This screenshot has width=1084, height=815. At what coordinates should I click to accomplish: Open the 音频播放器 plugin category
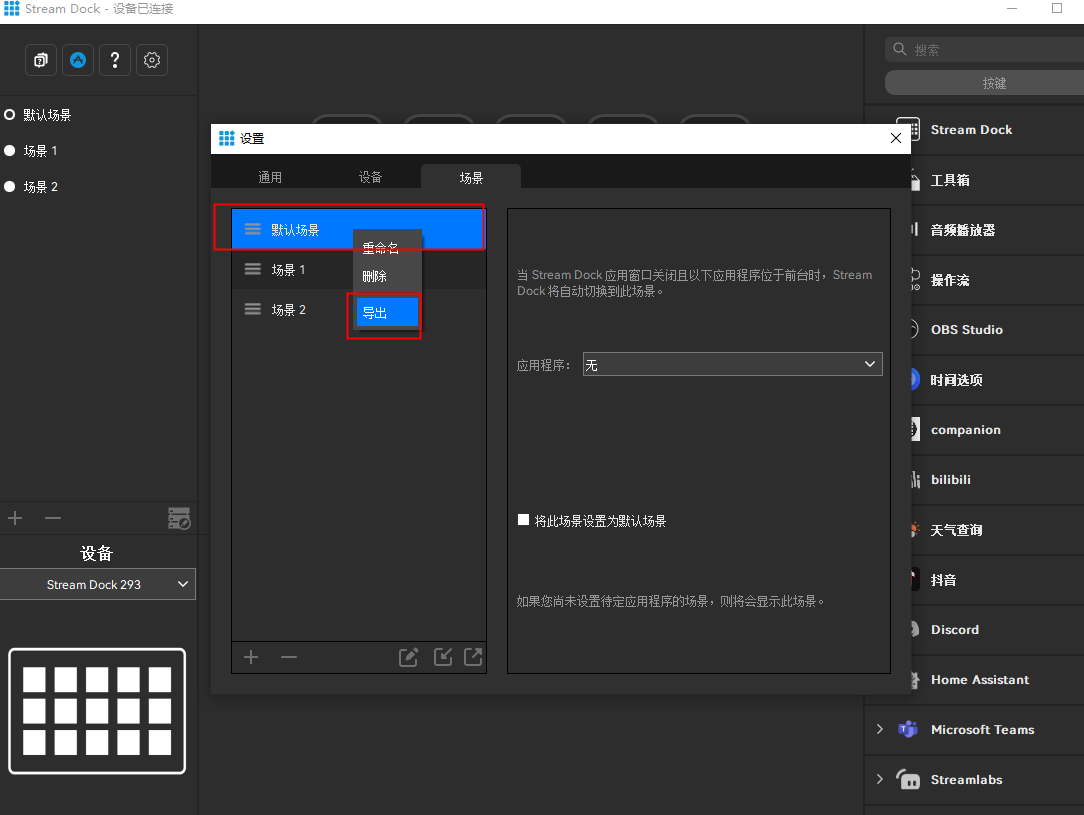tap(974, 230)
